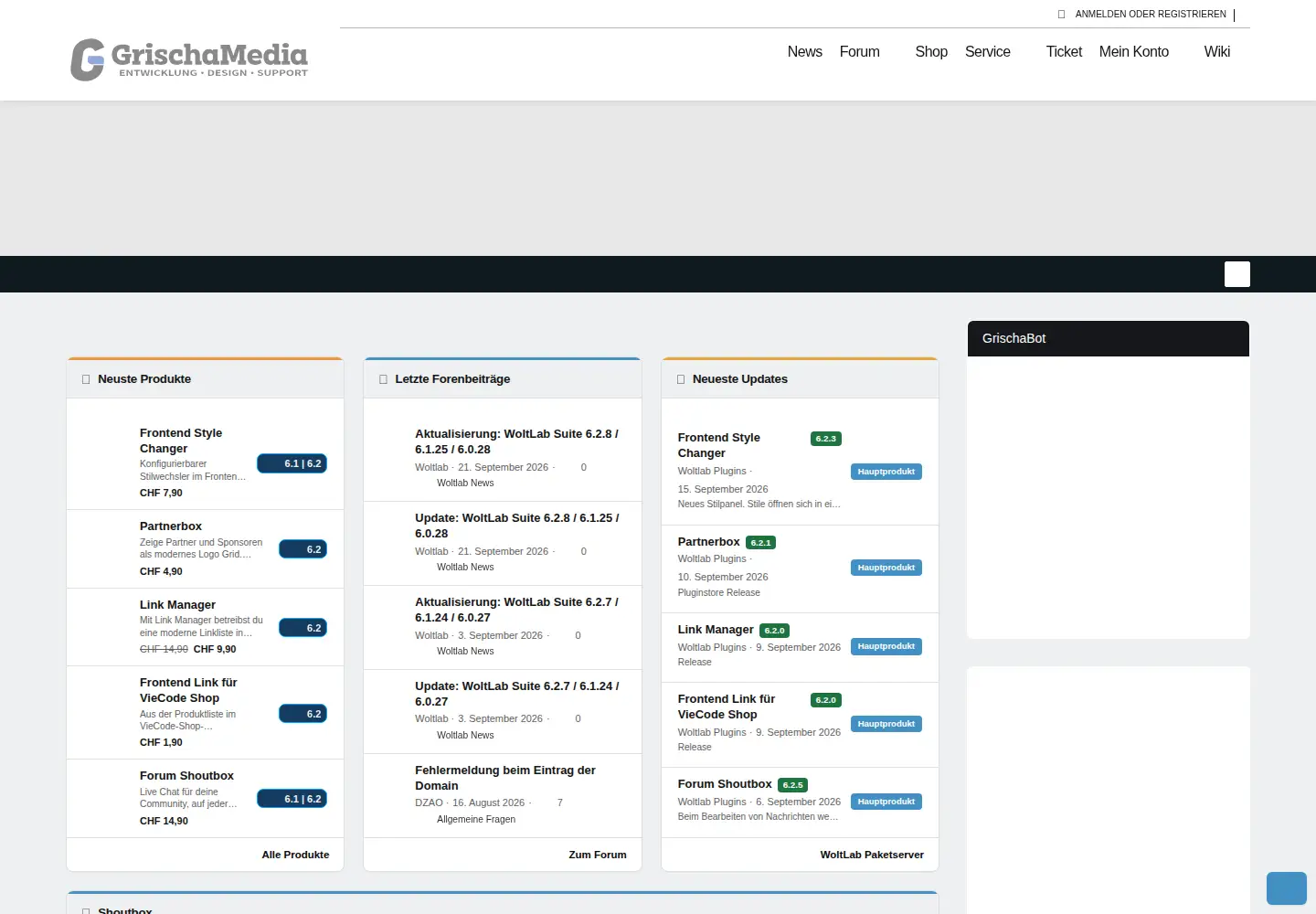Click the green 6.2.3 version badge
Viewport: 1316px width, 914px height.
(826, 439)
